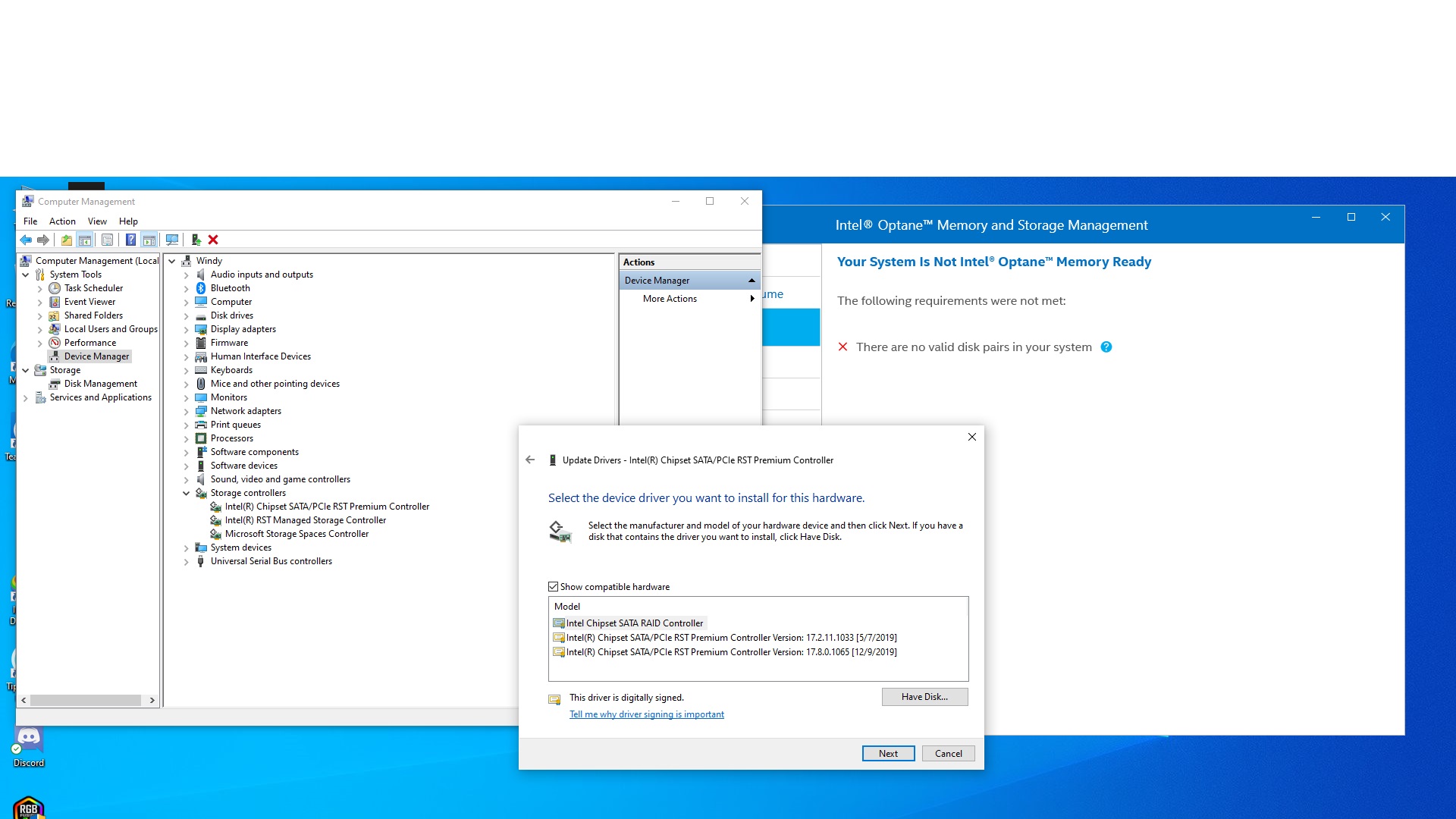
Task: Click the help icon beside disk pairs message
Action: click(1106, 347)
